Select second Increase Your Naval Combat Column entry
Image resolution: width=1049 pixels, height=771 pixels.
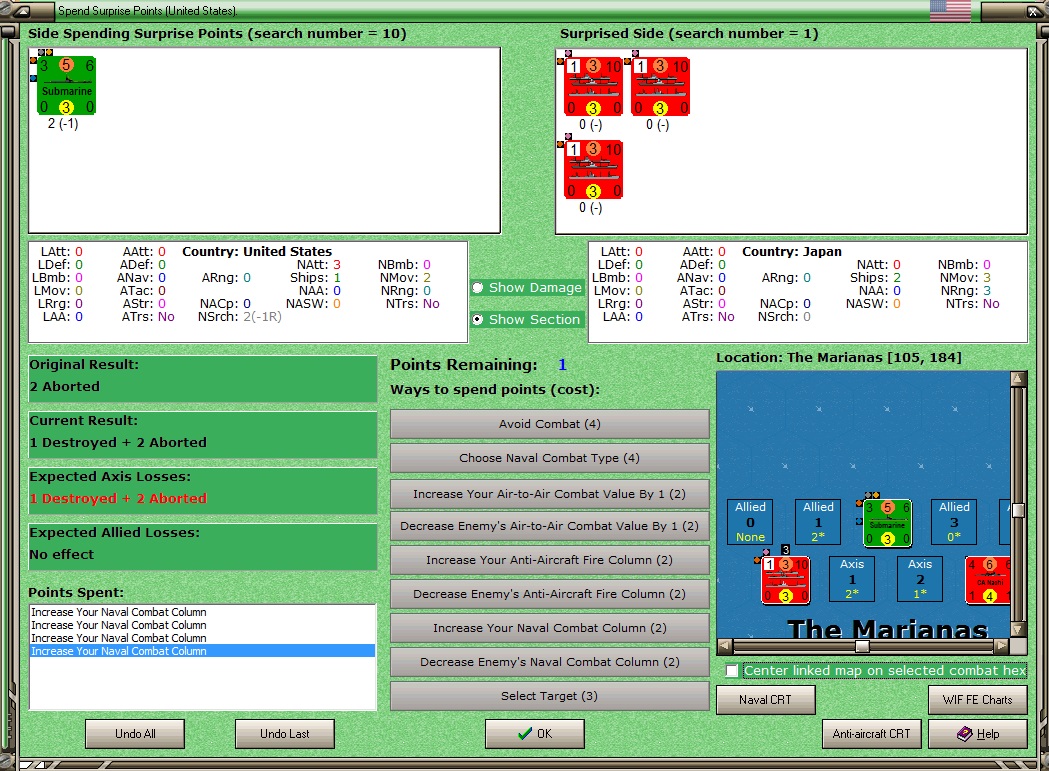202,625
